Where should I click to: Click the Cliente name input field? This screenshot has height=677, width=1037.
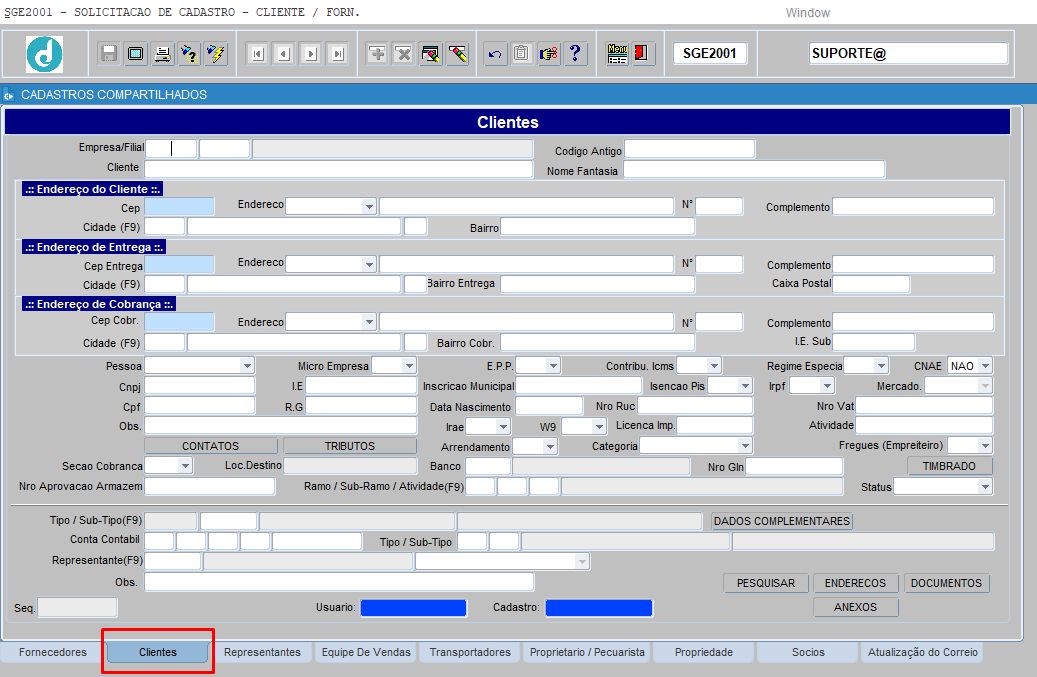[x=339, y=169]
